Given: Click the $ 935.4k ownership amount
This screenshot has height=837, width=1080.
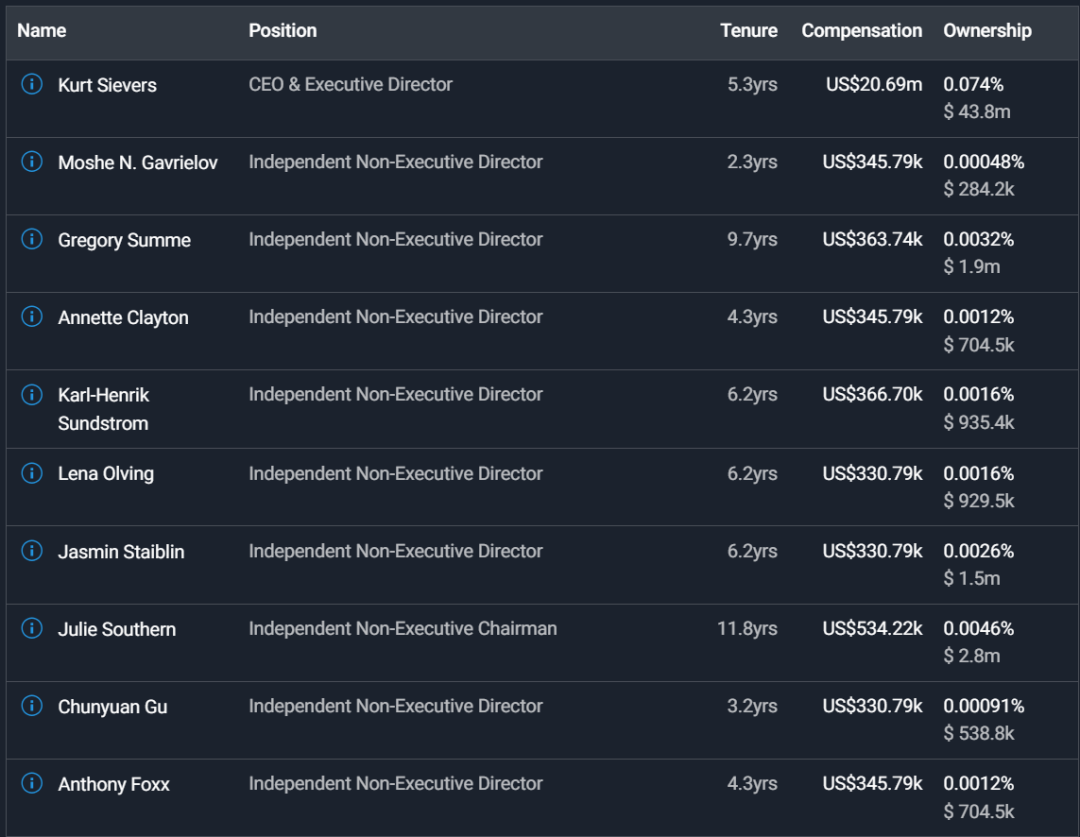Looking at the screenshot, I should pyautogui.click(x=979, y=422).
